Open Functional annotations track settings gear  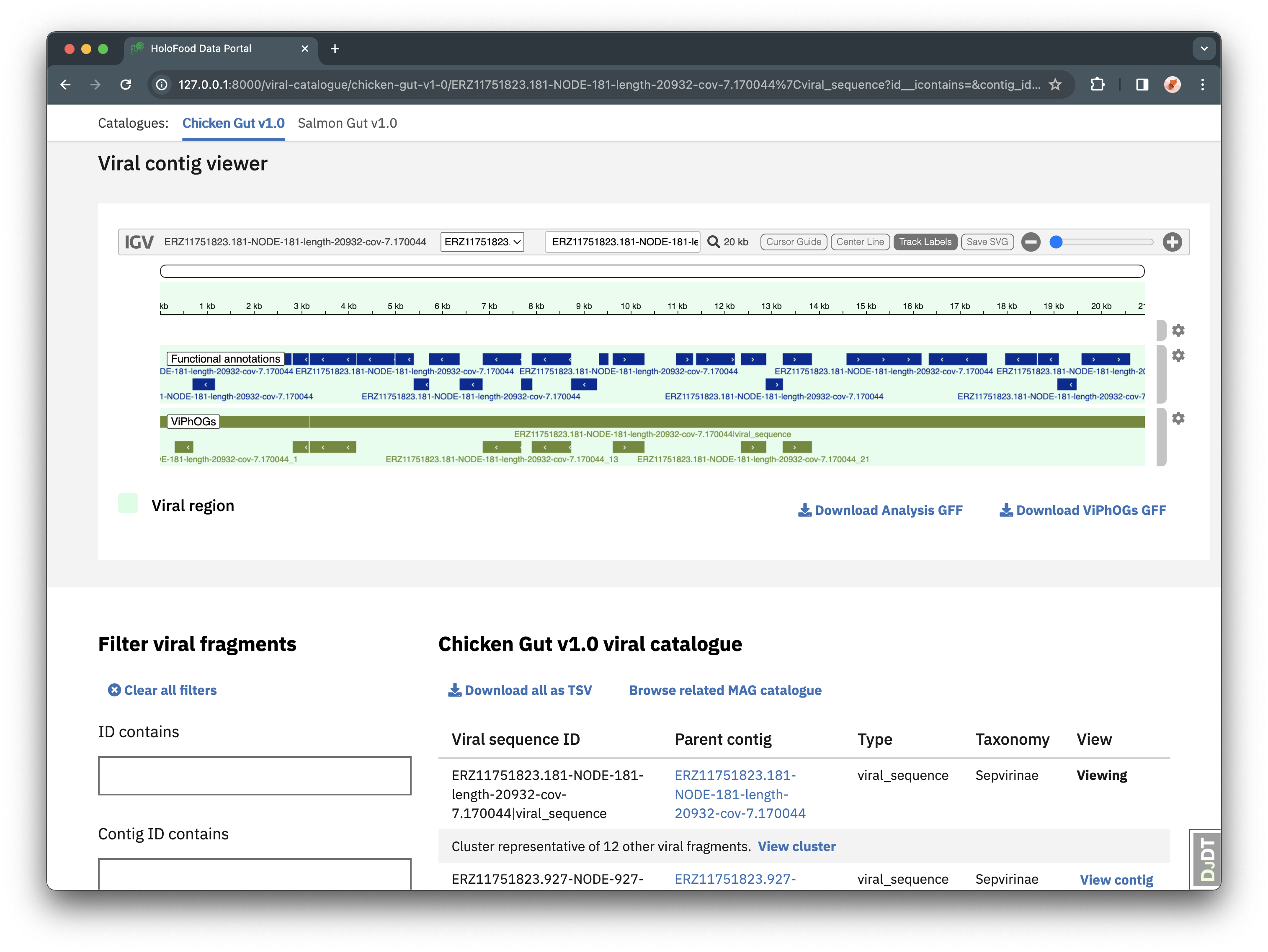[x=1178, y=355]
